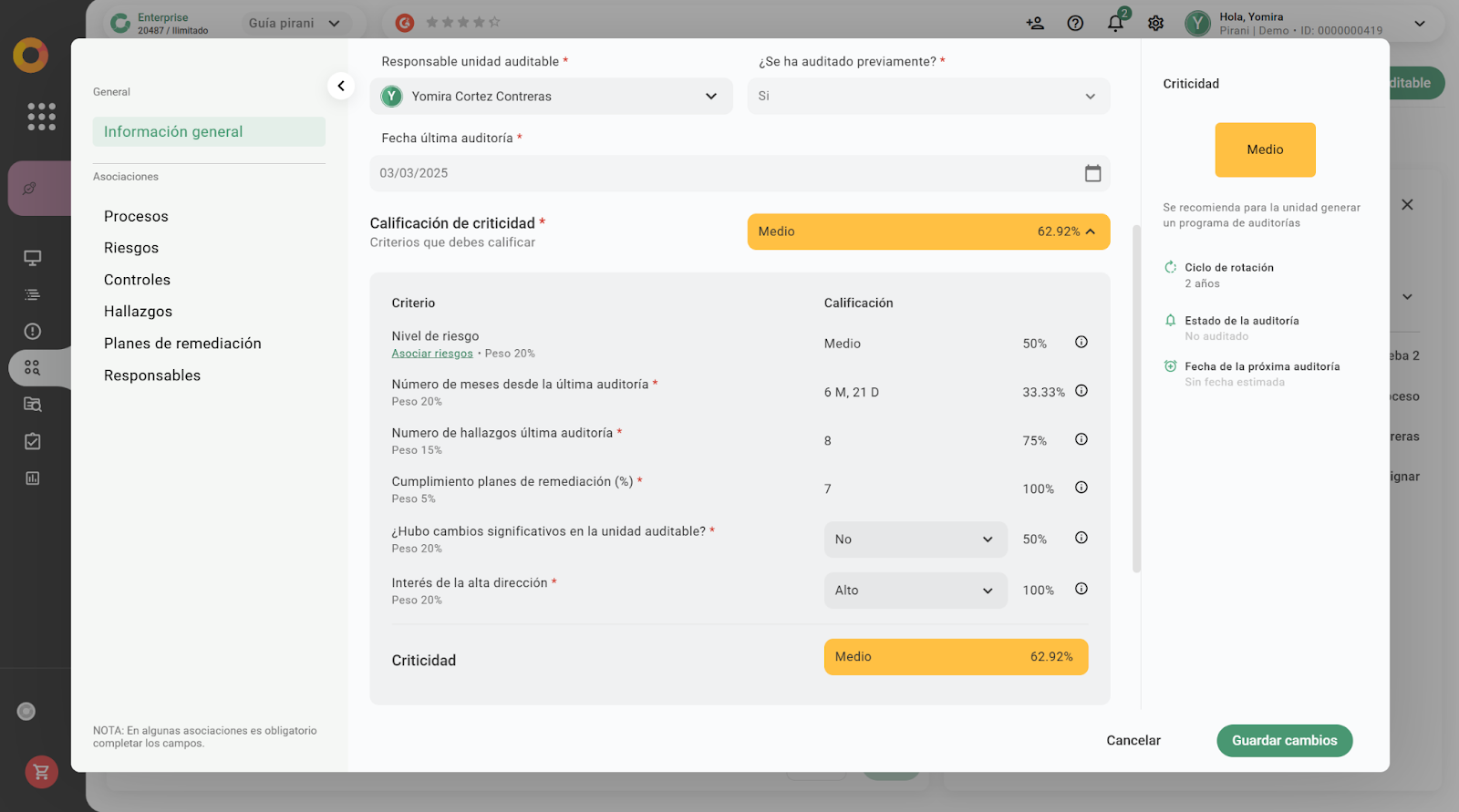Open the cambios significativos dropdown showing No
The image size is (1459, 812).
[915, 540]
